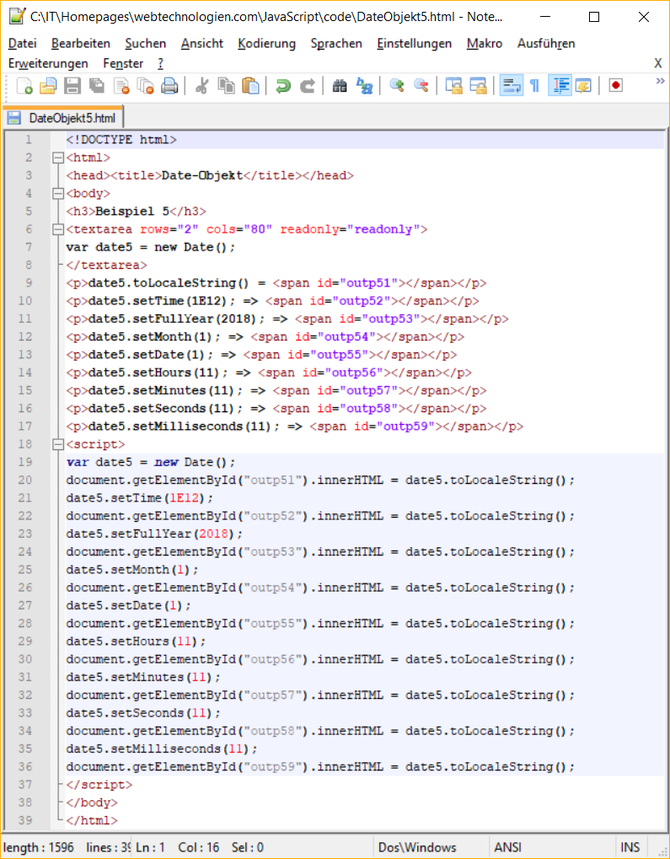Screen dimensions: 670x859
Task: Open the Replace dialog icon
Action: coord(364,86)
